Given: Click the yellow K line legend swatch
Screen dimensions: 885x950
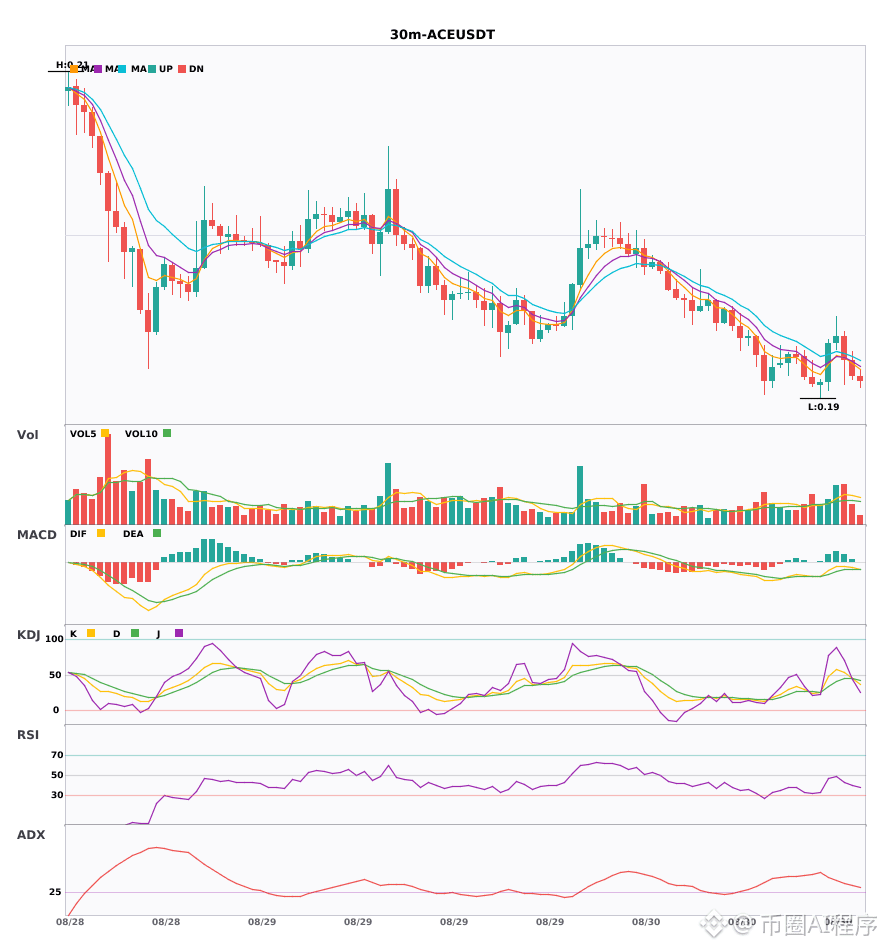Looking at the screenshot, I should tap(91, 633).
